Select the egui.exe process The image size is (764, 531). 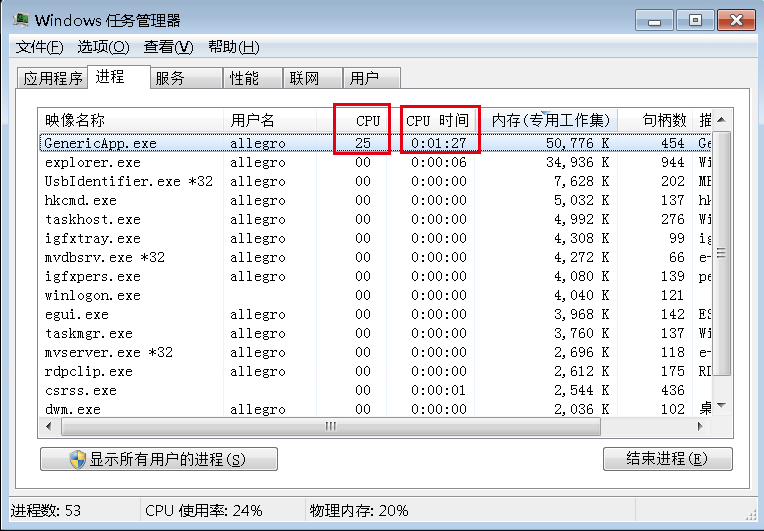point(375,314)
